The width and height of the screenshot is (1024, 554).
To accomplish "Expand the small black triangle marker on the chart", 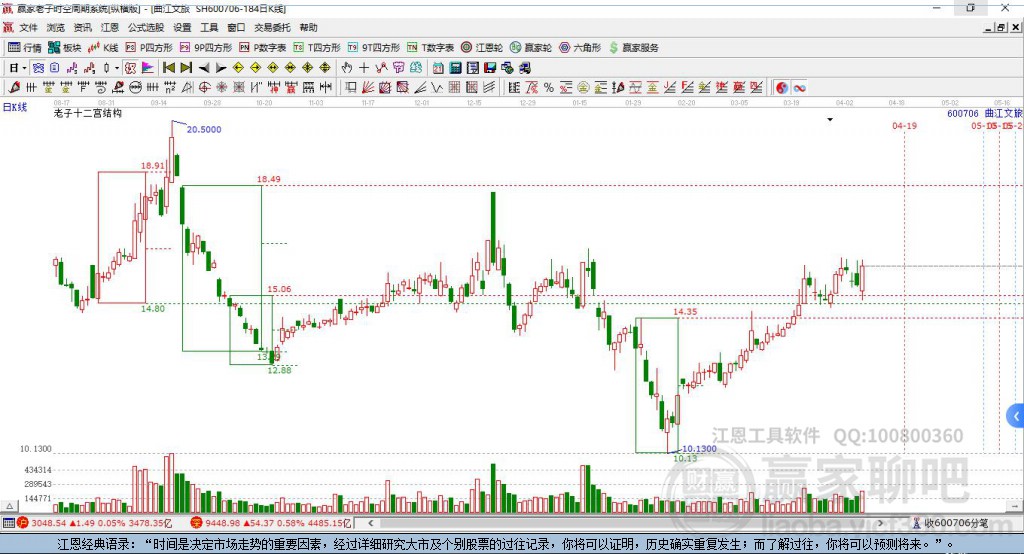I will tap(830, 120).
